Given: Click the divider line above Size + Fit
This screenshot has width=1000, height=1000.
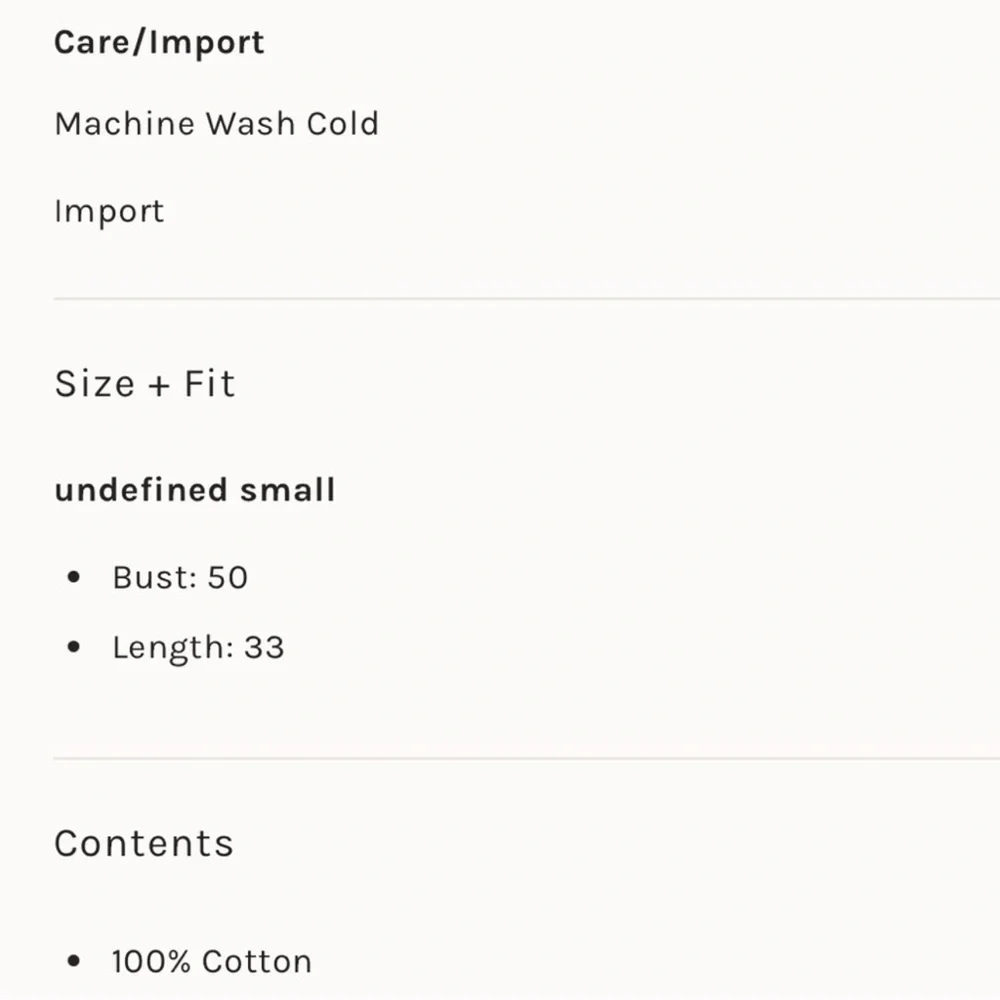Looking at the screenshot, I should point(527,298).
